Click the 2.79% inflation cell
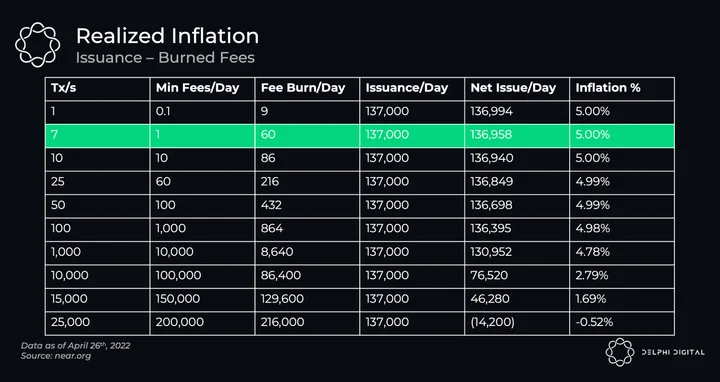 pyautogui.click(x=622, y=275)
